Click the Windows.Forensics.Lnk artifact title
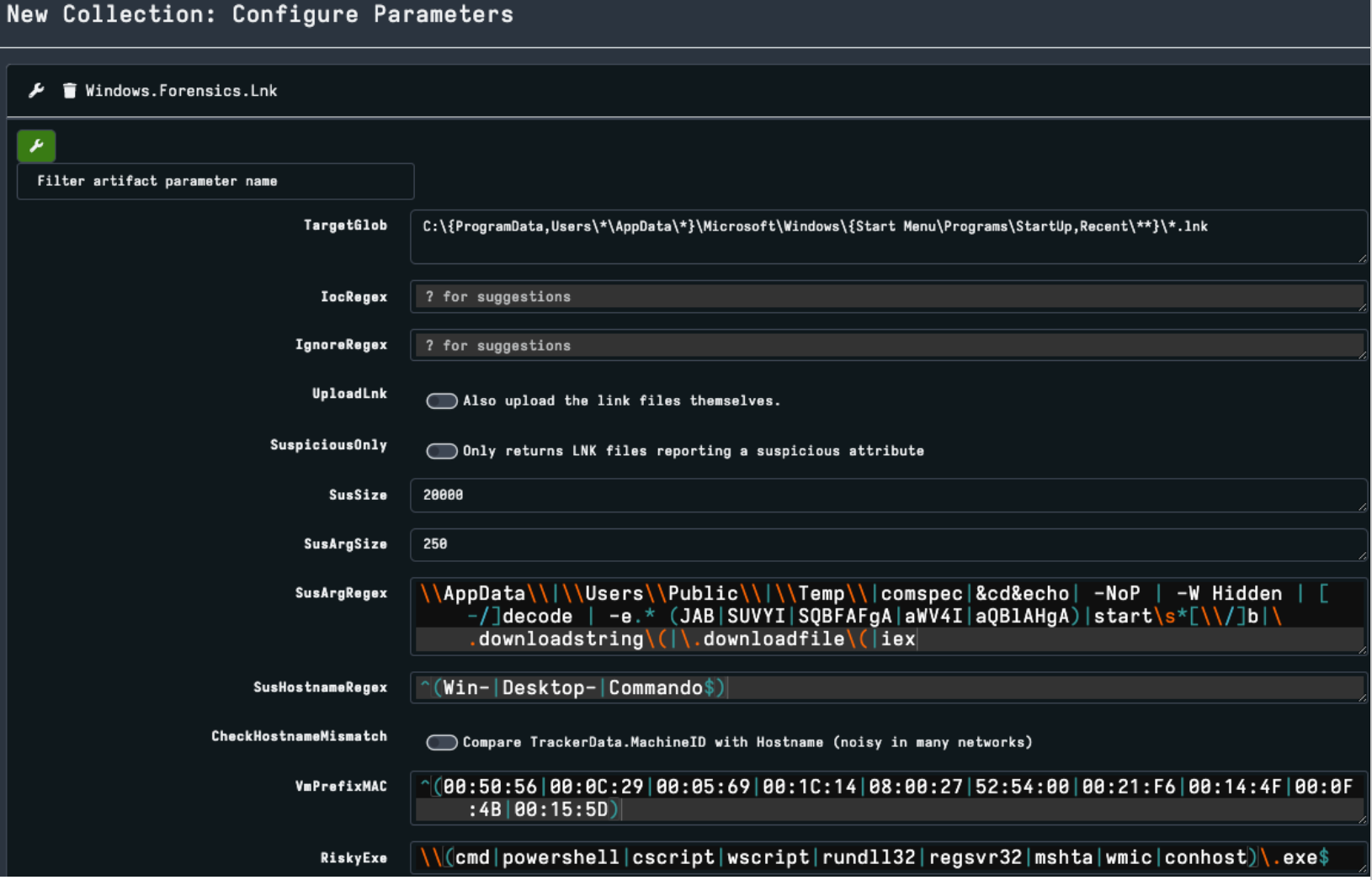The height and width of the screenshot is (880, 1372). [x=181, y=91]
